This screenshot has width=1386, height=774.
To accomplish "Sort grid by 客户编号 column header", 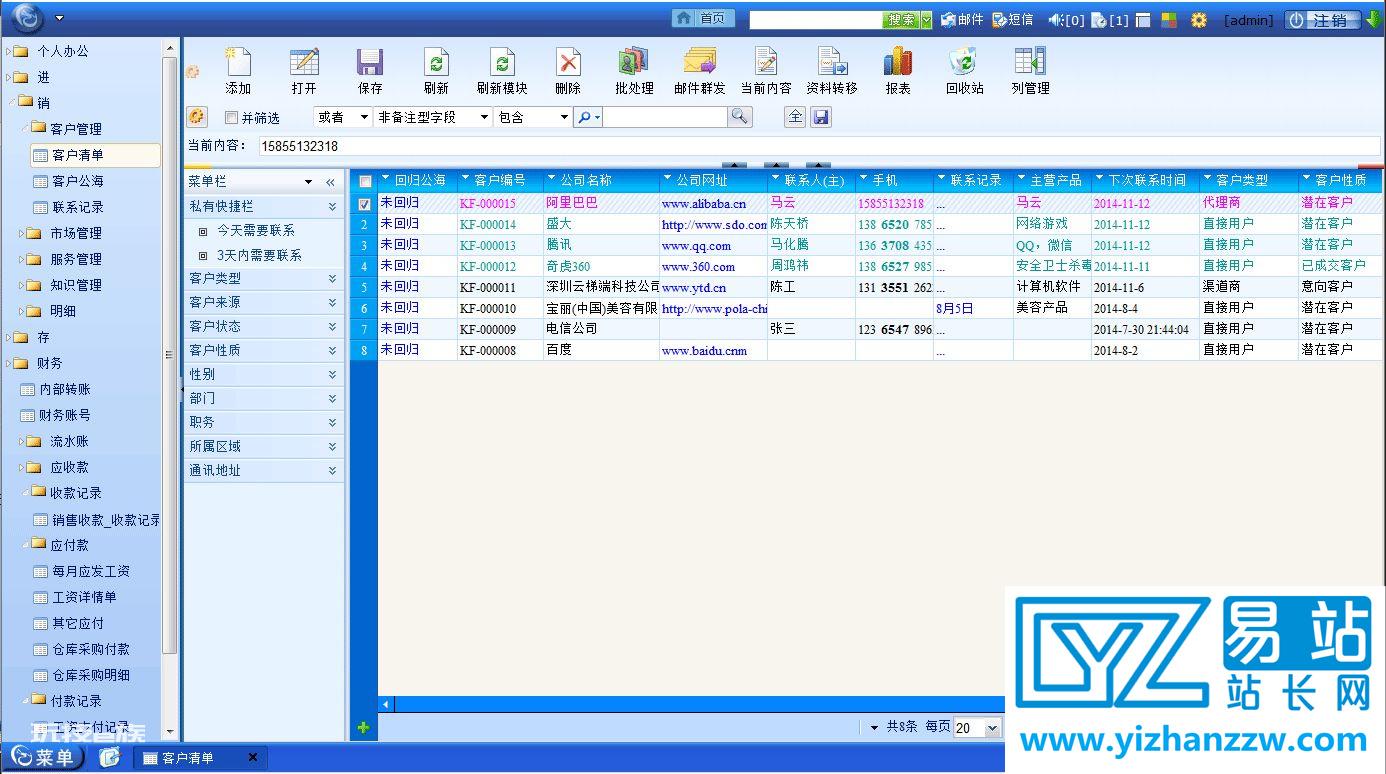I will [x=500, y=181].
